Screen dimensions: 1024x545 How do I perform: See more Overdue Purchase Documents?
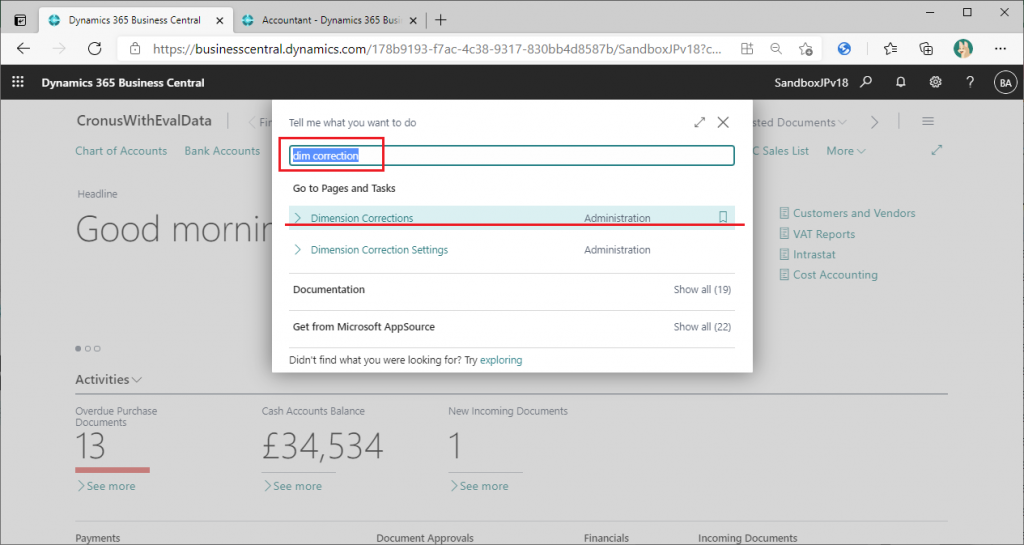pos(106,486)
